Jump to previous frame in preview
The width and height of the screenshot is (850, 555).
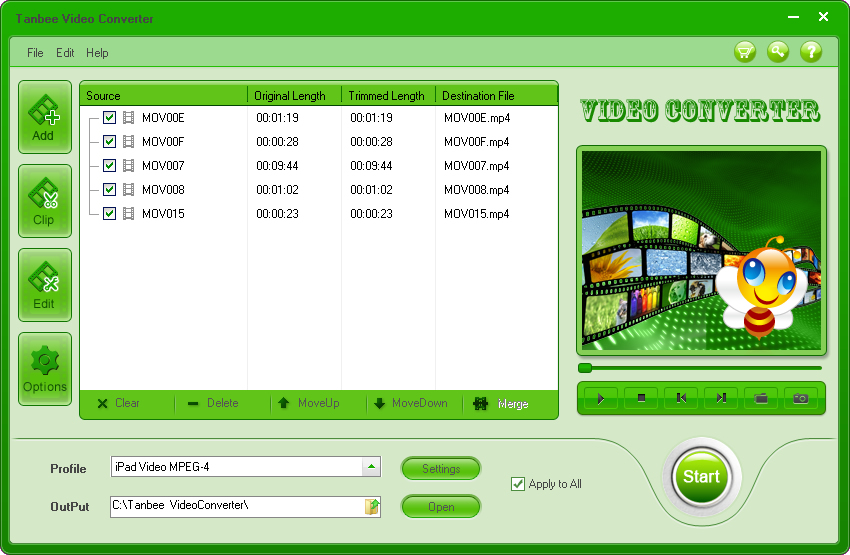point(681,398)
